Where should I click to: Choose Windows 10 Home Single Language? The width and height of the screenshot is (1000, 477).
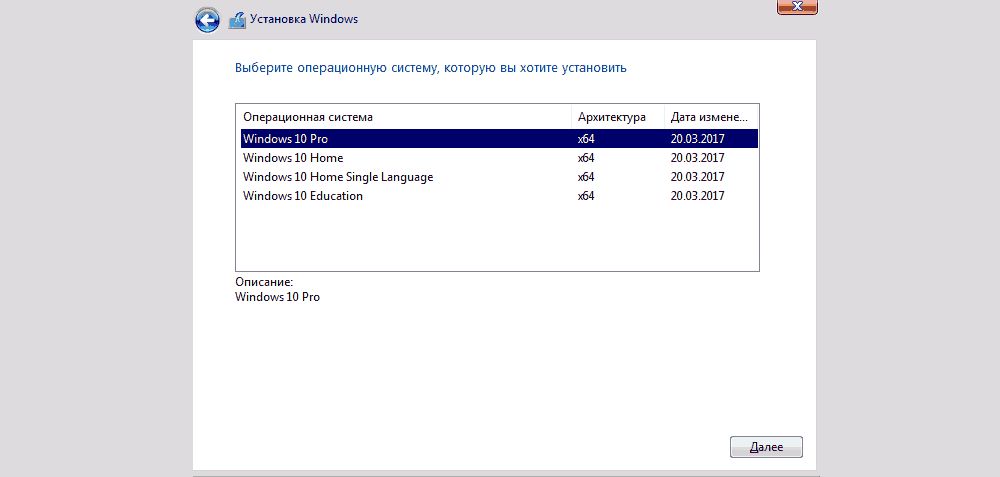(338, 177)
